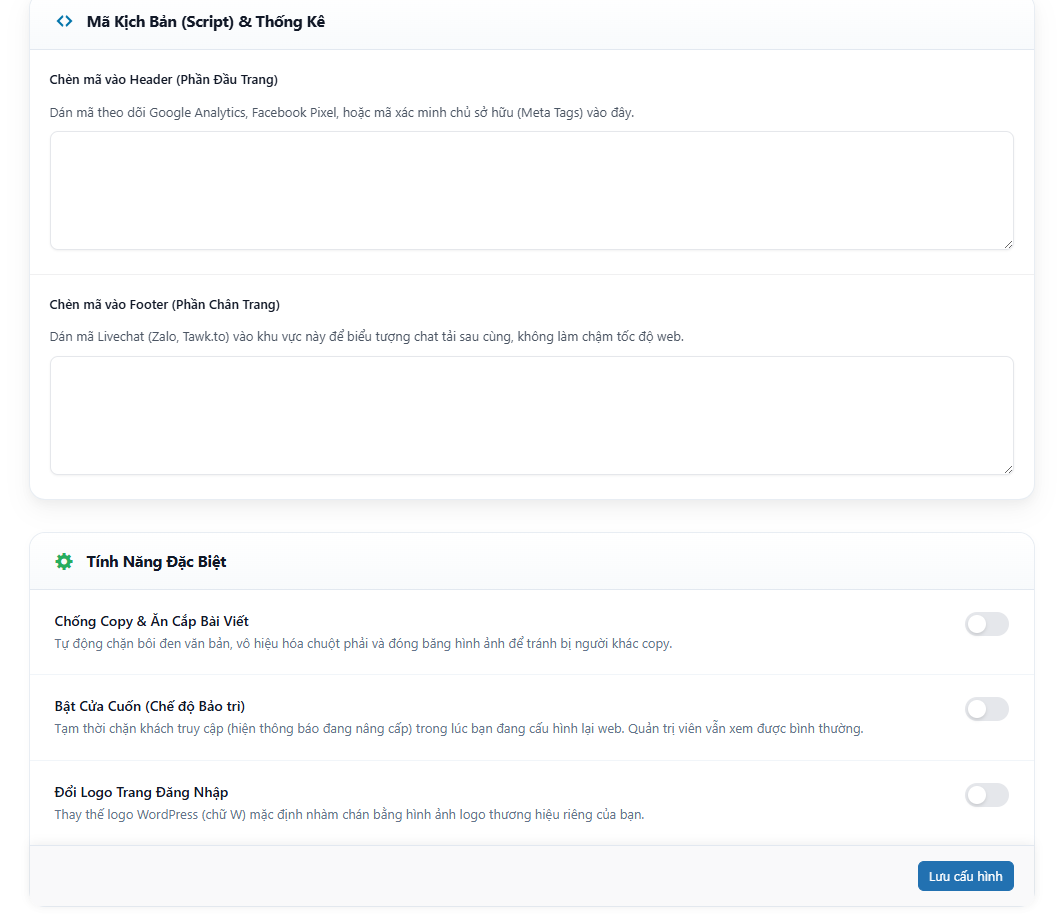1062x914 pixels.
Task: Click the description starting 'Thay thế logo WordPress'
Action: [x=349, y=814]
